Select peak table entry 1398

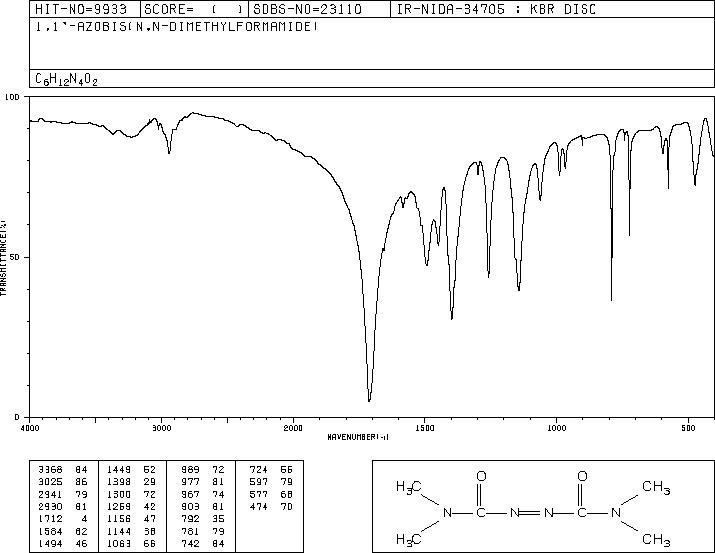[131, 482]
